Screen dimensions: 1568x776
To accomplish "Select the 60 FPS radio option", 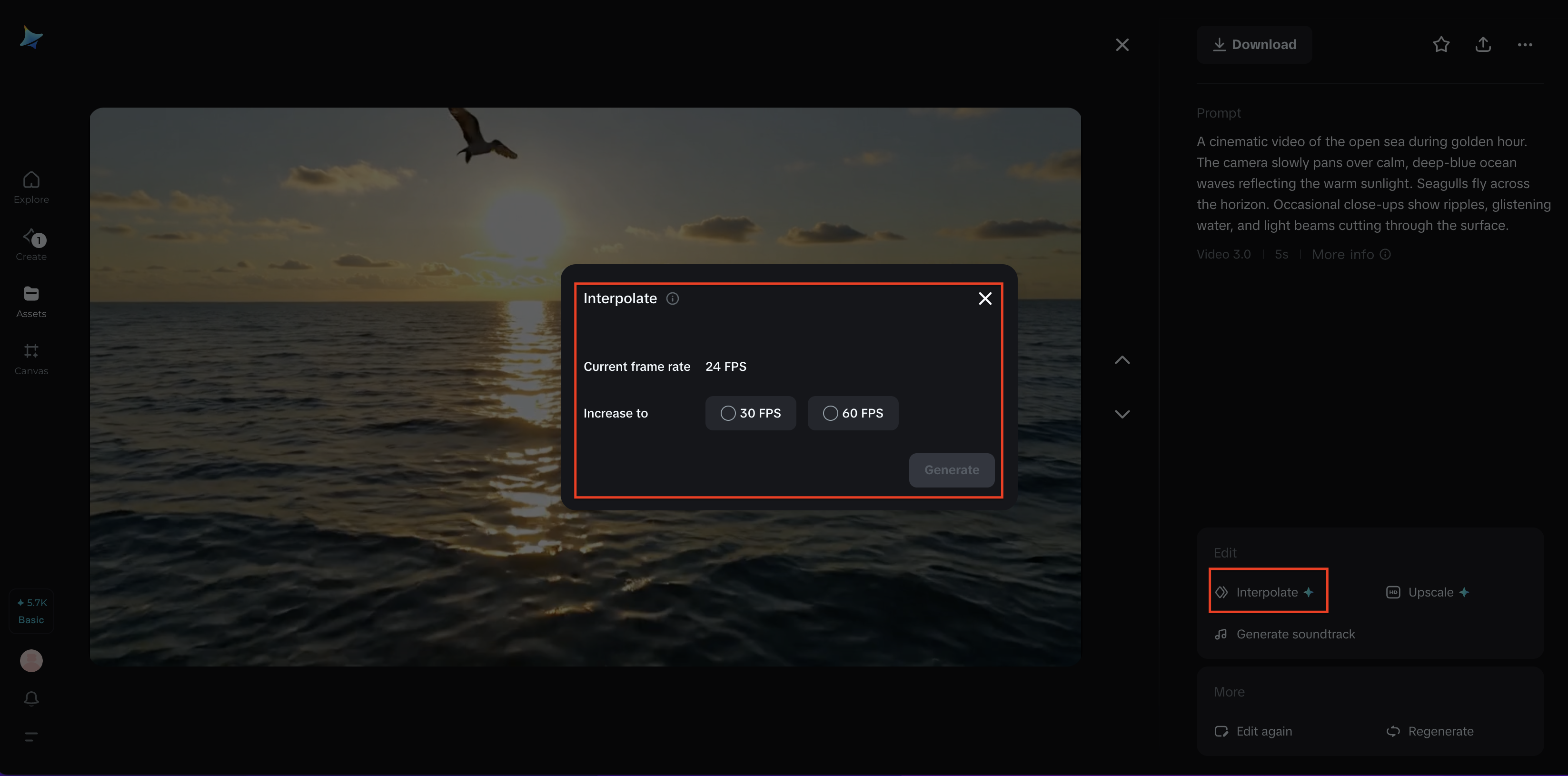I will [830, 413].
